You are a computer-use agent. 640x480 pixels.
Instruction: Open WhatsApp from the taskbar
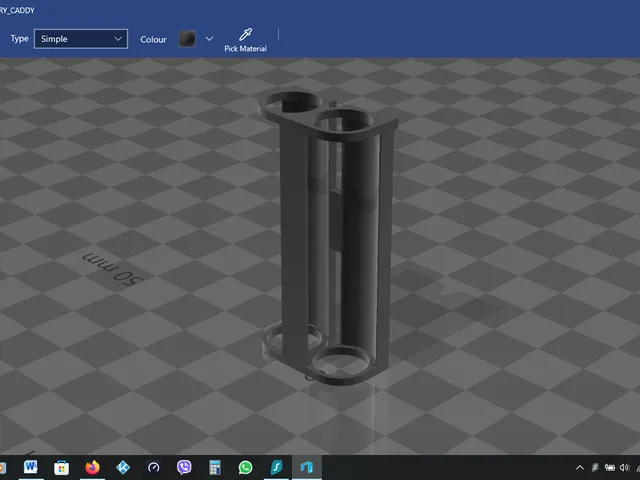coord(245,467)
